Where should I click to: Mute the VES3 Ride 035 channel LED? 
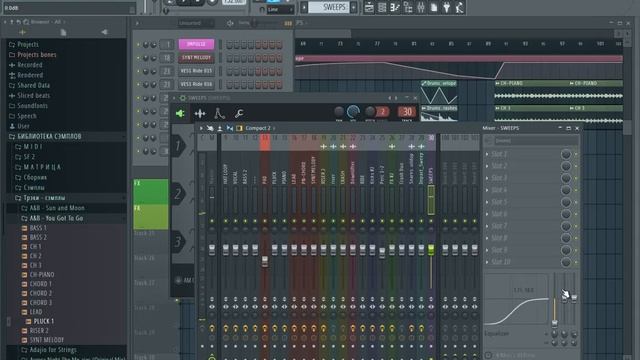click(138, 71)
